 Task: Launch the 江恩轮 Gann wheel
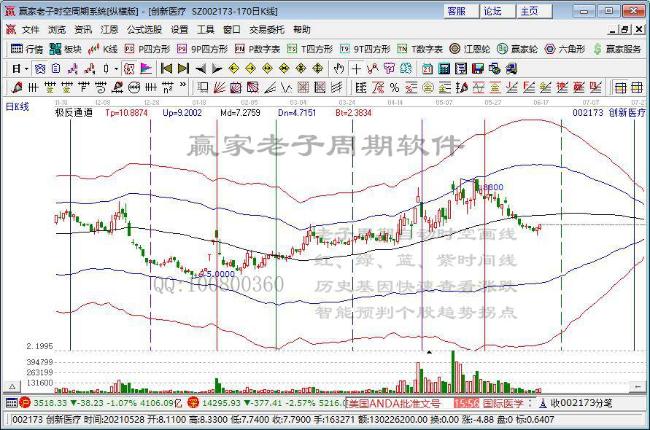(470, 49)
